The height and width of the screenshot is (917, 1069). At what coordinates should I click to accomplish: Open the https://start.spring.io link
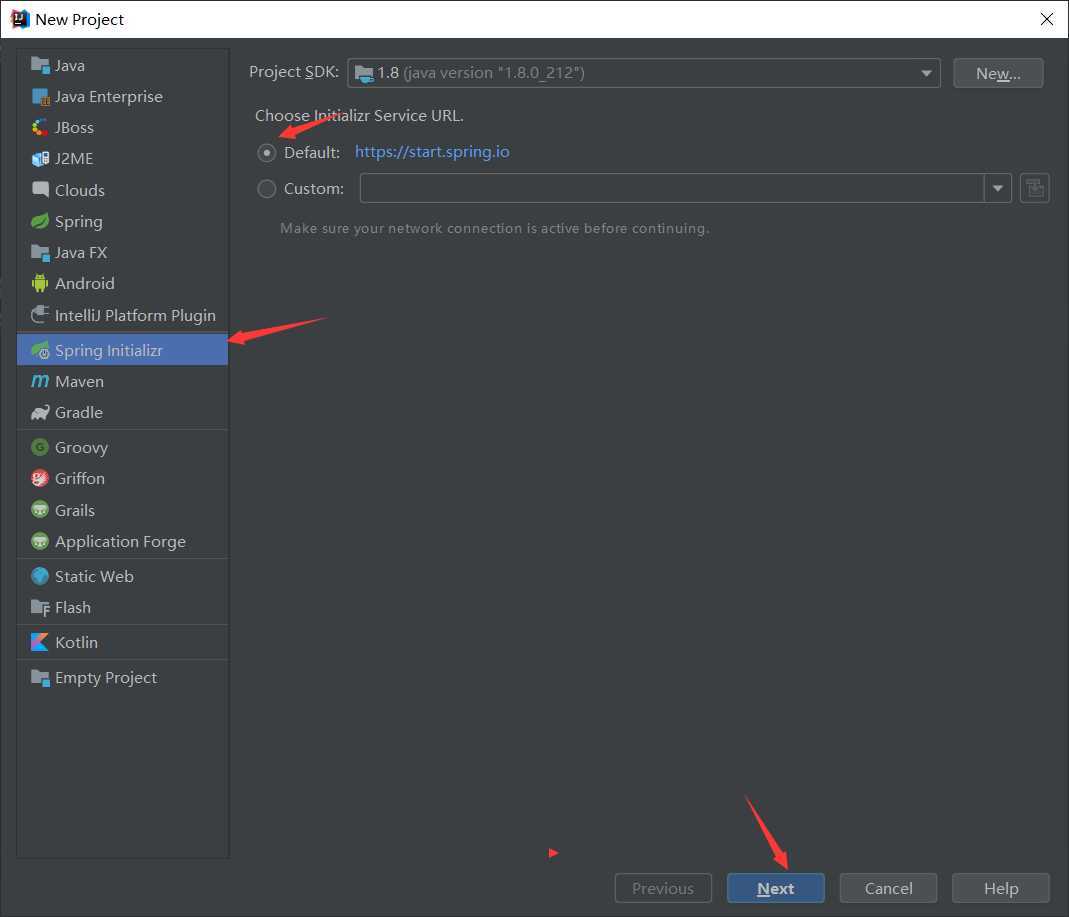pos(432,152)
